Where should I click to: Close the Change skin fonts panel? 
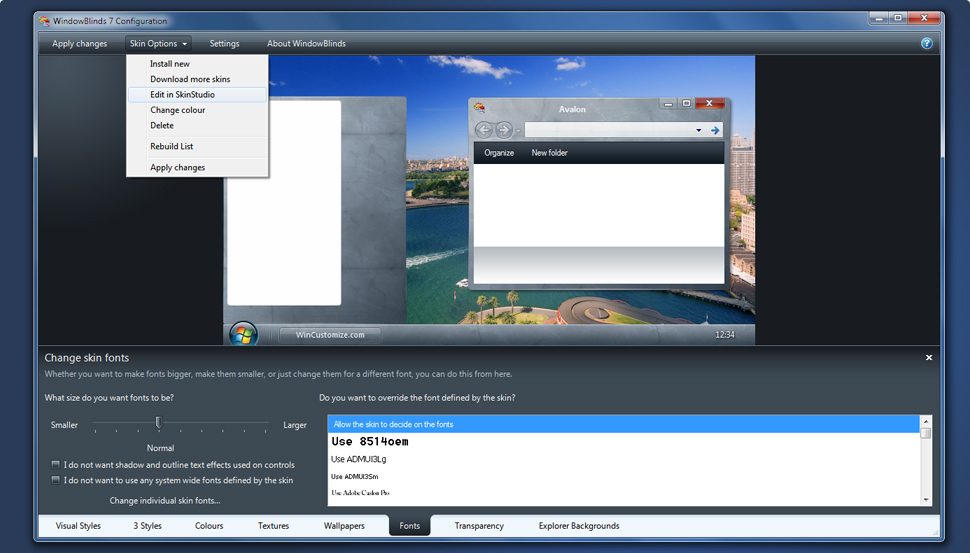click(929, 358)
